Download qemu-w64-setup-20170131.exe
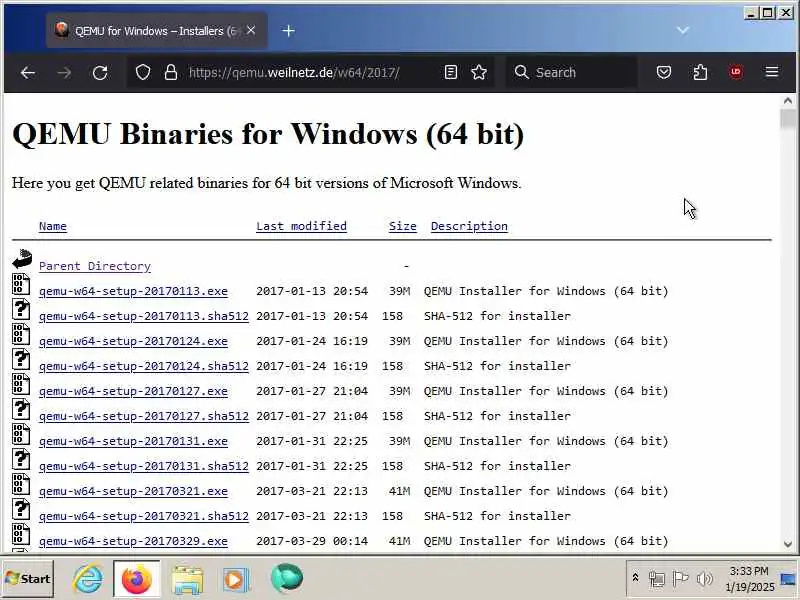800x600 pixels. [x=133, y=441]
